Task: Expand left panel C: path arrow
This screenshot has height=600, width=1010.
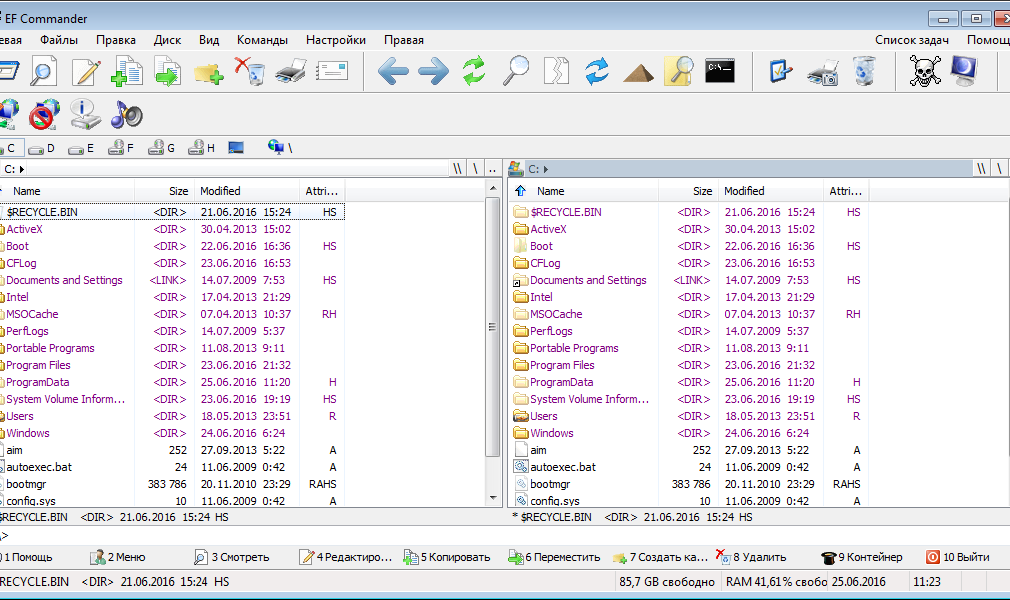Action: tap(22, 169)
